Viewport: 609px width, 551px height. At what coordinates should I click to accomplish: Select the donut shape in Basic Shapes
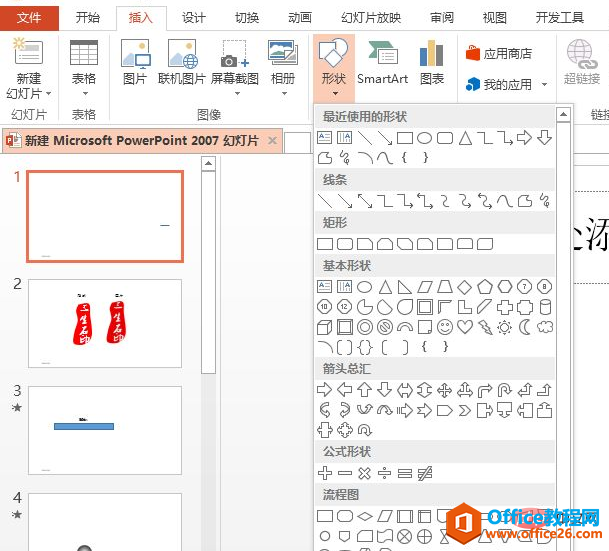click(364, 327)
